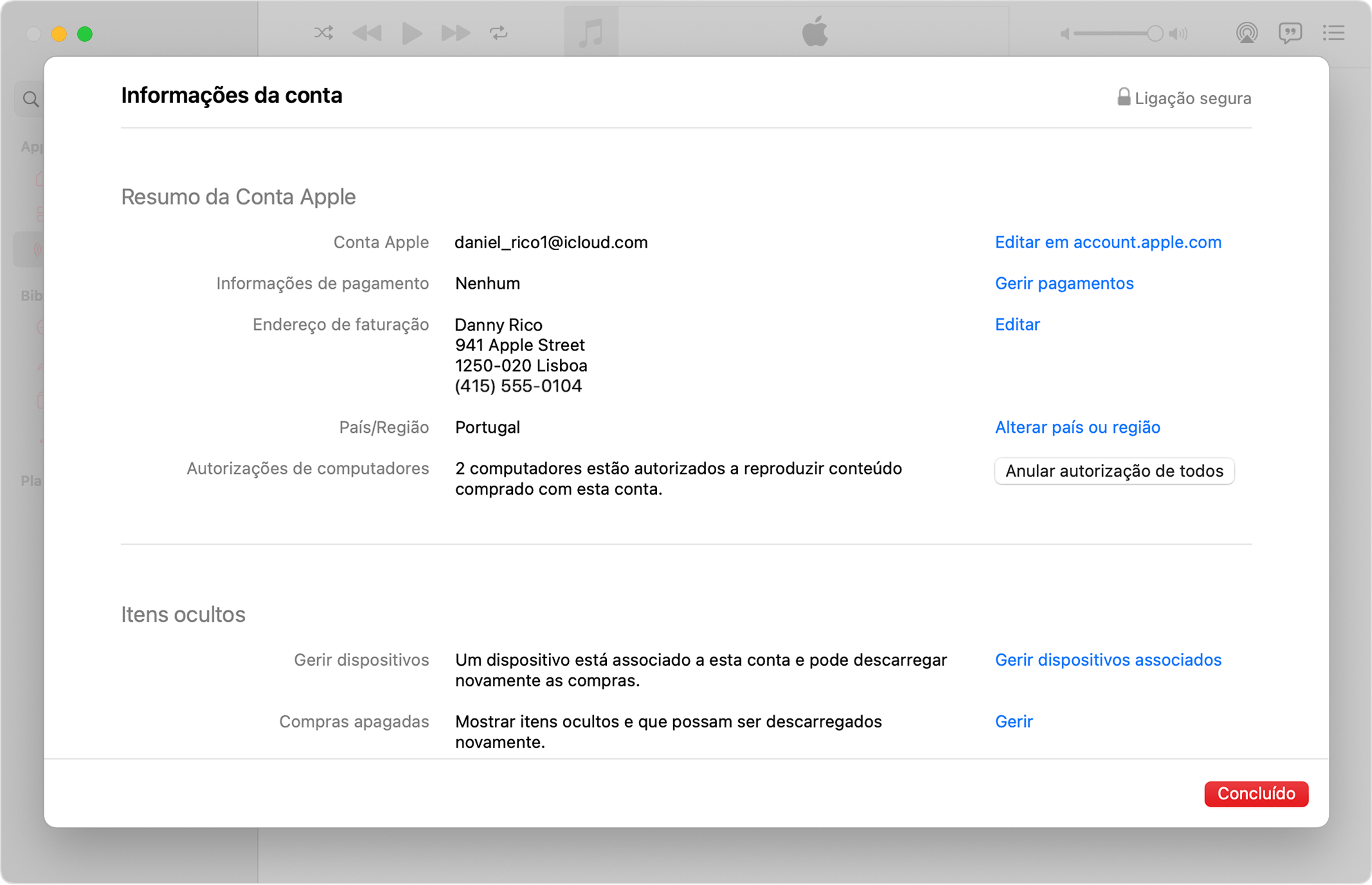Screen dimensions: 1372x885
Task: Click Editar next to billing address
Action: pos(1017,325)
